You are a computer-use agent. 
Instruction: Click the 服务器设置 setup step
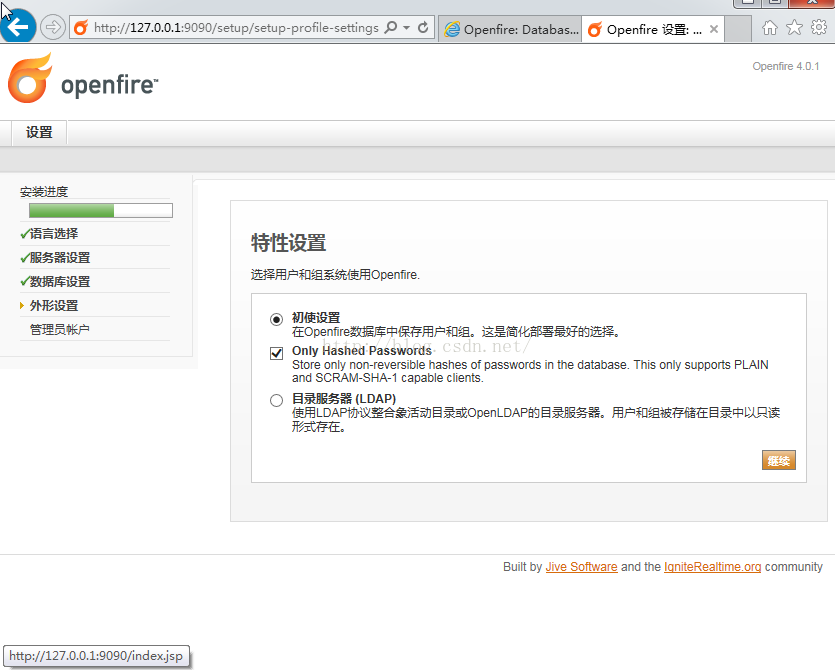(x=60, y=258)
